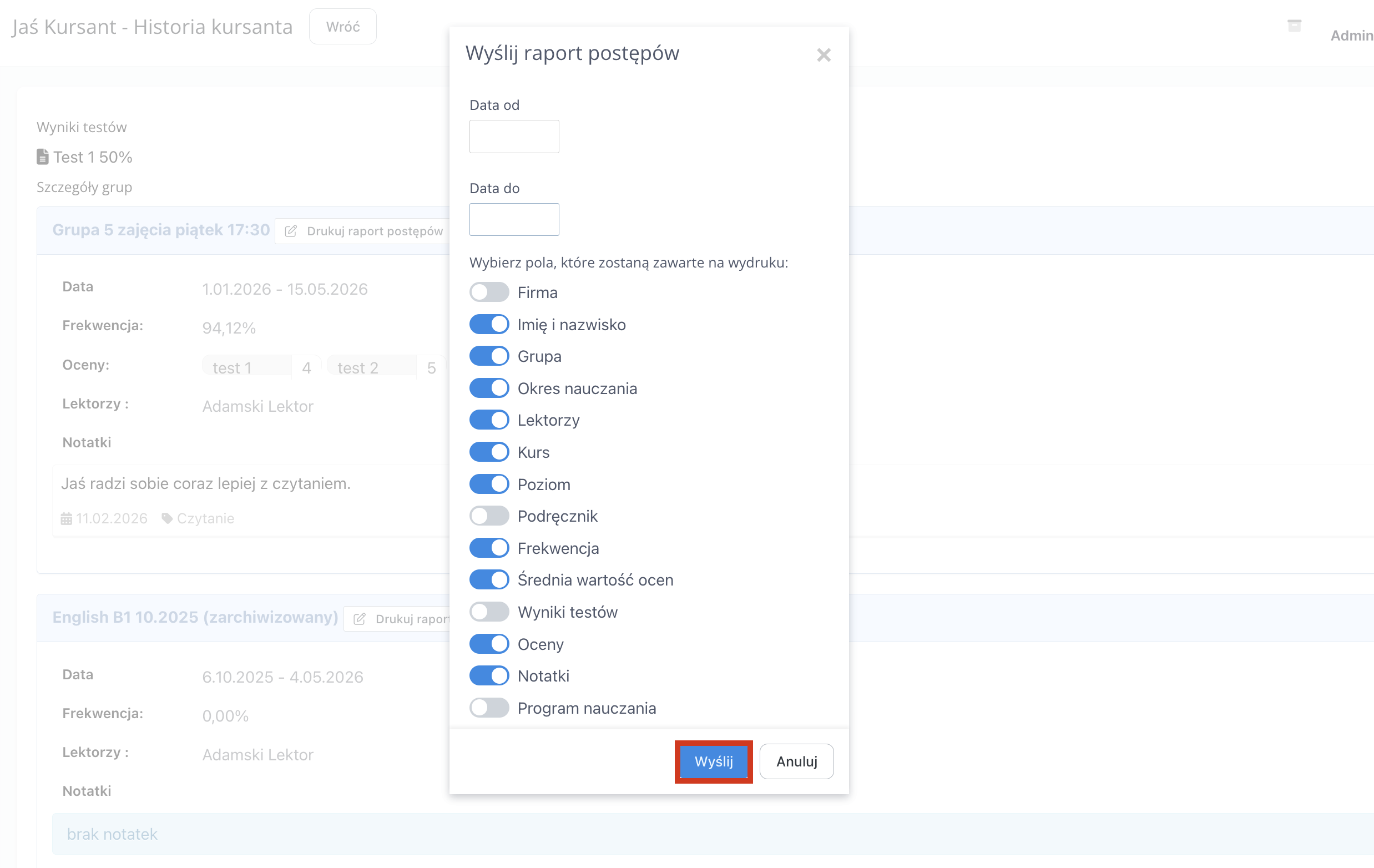
Task: Turn on the Podręcznik toggle
Action: coord(489,516)
